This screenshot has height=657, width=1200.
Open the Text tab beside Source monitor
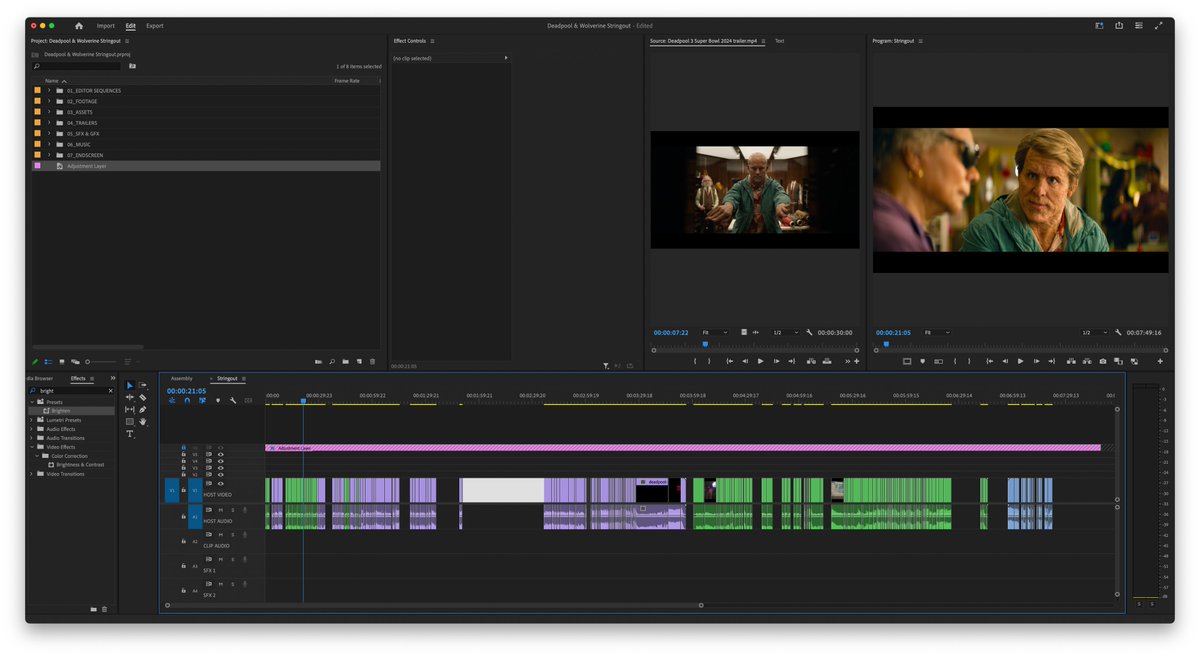[779, 41]
